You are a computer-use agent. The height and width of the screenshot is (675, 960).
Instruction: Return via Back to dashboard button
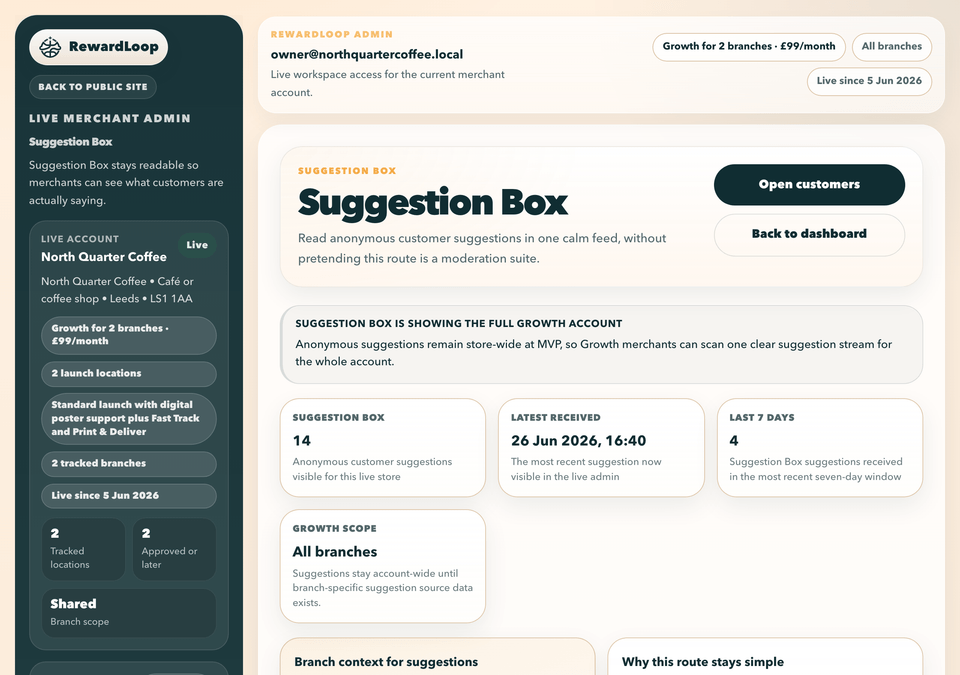[x=809, y=234]
